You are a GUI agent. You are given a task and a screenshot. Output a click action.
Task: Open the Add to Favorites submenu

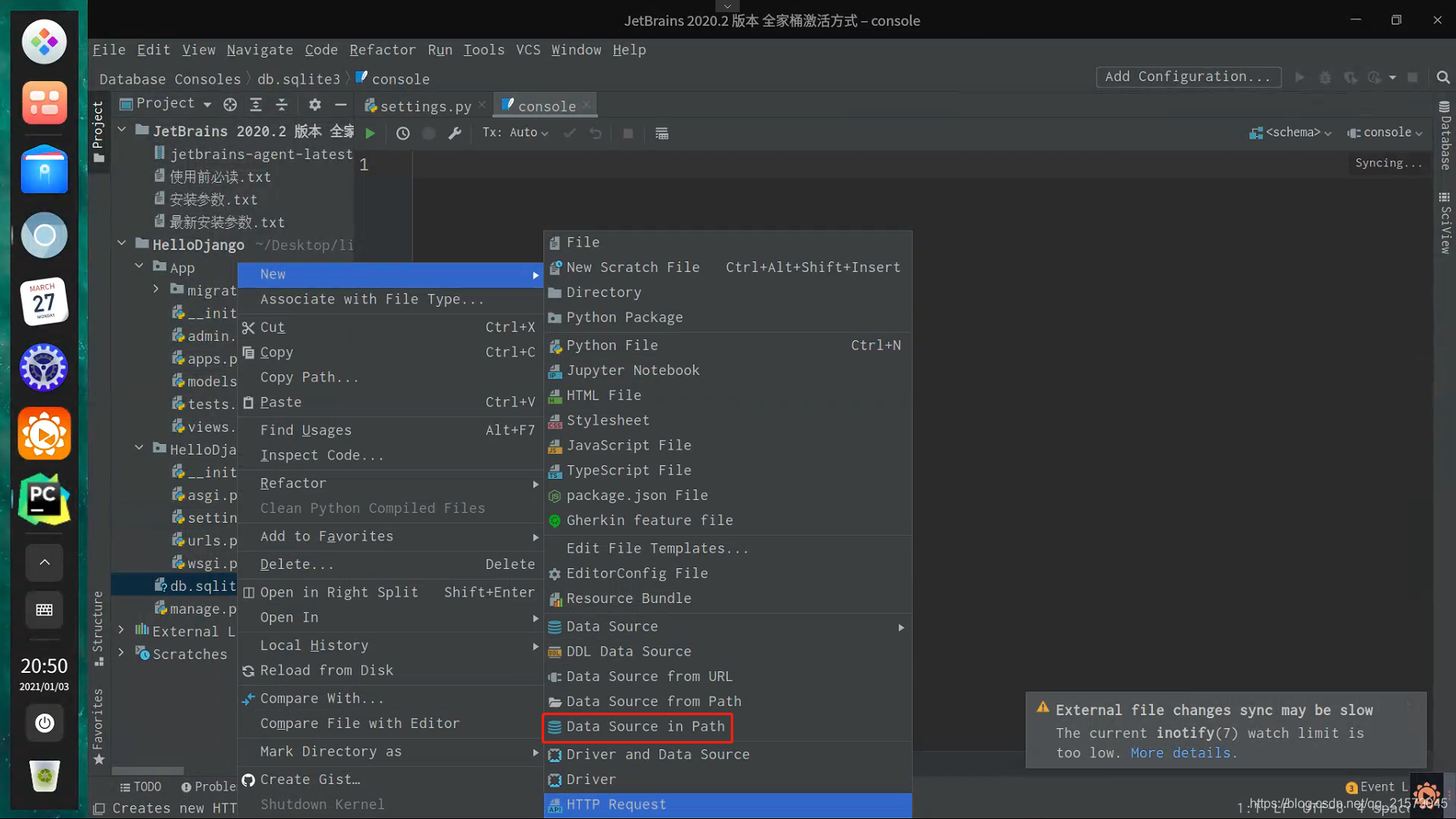[x=391, y=537]
